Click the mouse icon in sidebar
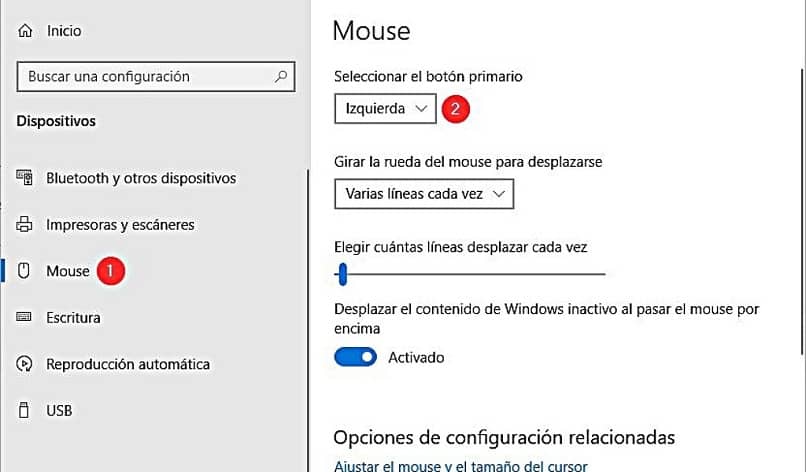 25,271
